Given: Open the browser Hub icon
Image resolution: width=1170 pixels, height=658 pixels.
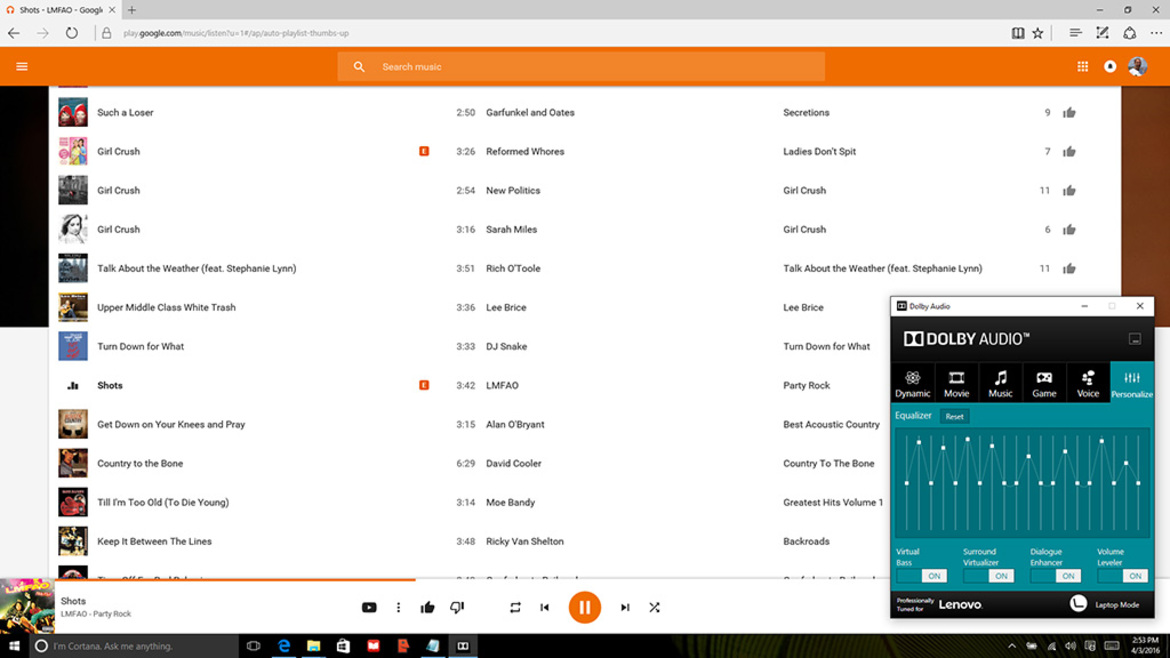Looking at the screenshot, I should point(1075,33).
